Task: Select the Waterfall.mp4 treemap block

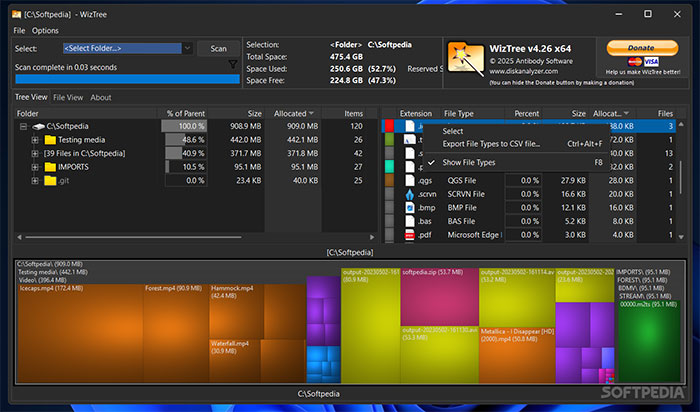Action: 235,361
